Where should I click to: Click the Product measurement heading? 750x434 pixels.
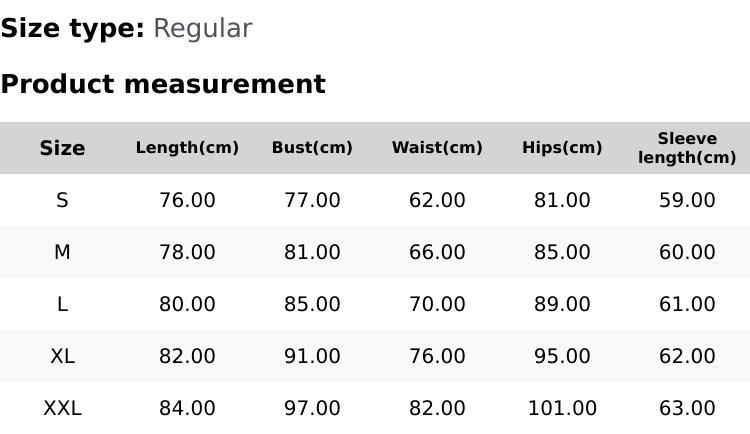163,84
